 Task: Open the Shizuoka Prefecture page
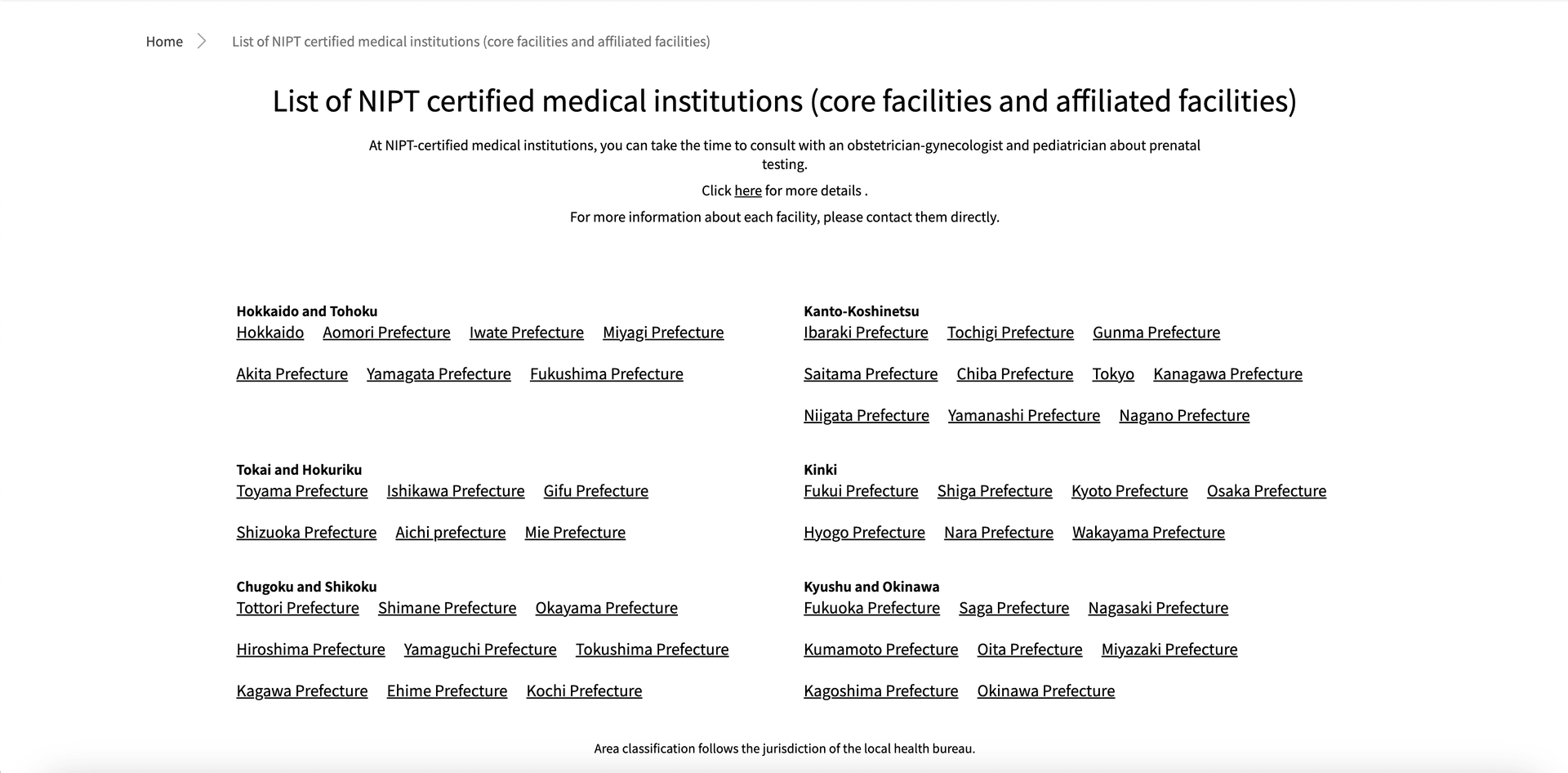(x=306, y=532)
